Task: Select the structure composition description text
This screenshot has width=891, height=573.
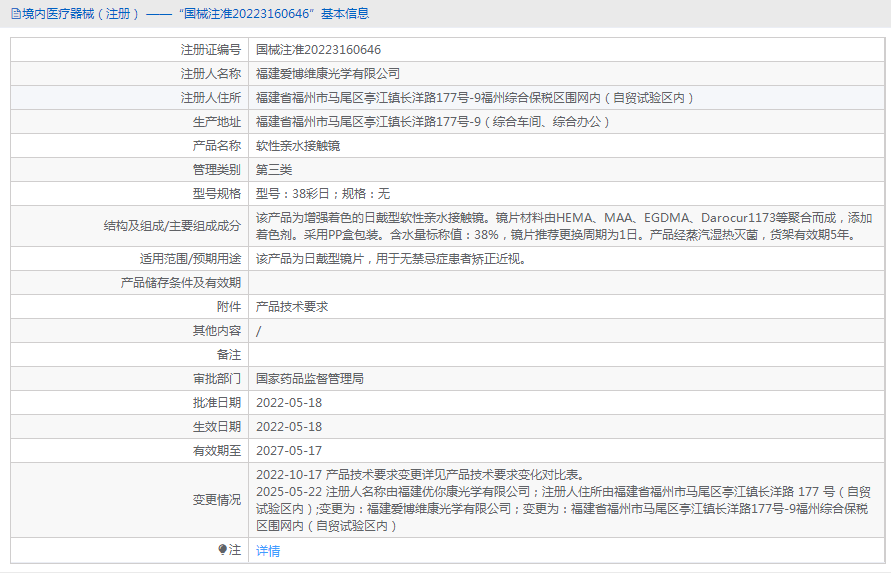Action: click(x=564, y=226)
